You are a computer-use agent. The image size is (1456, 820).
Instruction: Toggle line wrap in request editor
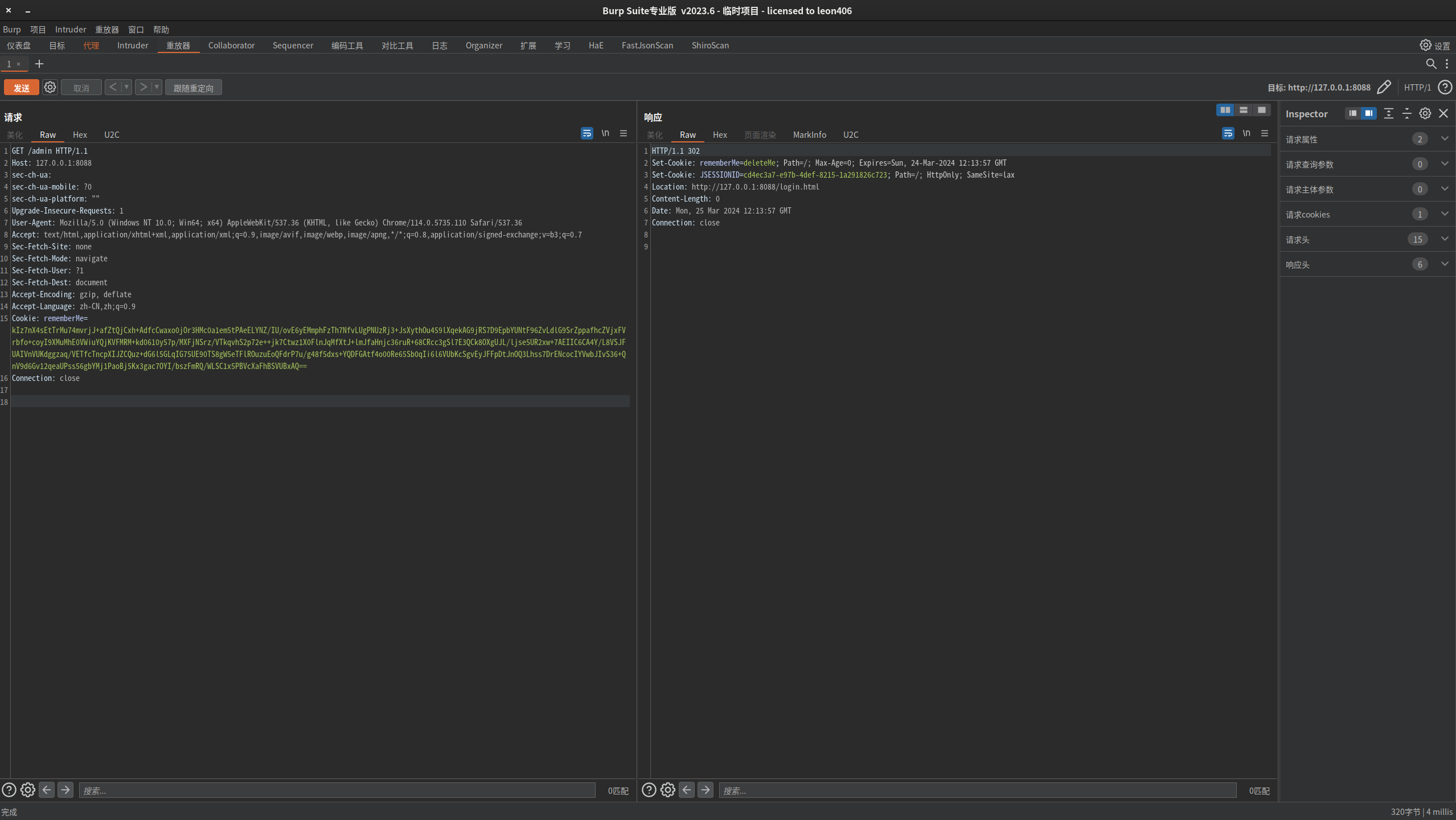pyautogui.click(x=586, y=133)
